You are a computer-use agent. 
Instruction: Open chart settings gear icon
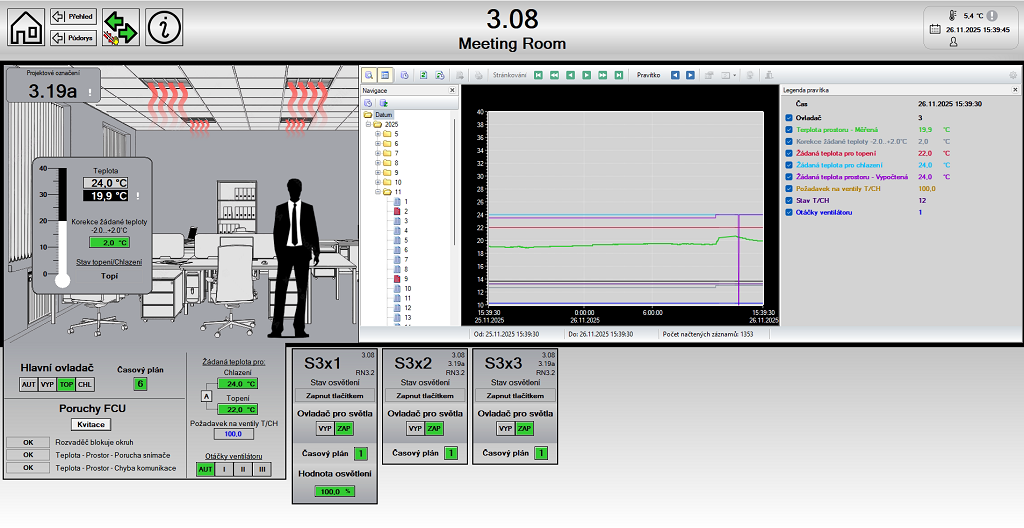pyautogui.click(x=1013, y=75)
